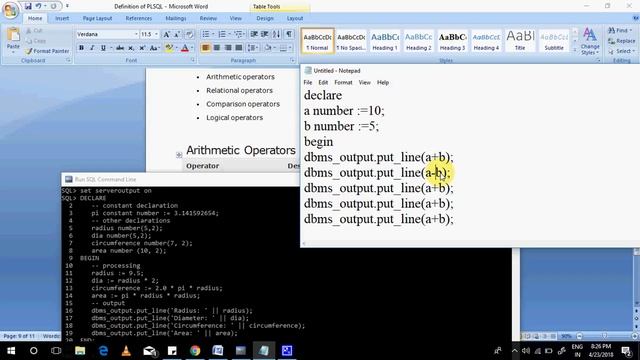Screen dimensions: 640x360
Task: Toggle Justify alignment
Action: 239,48
